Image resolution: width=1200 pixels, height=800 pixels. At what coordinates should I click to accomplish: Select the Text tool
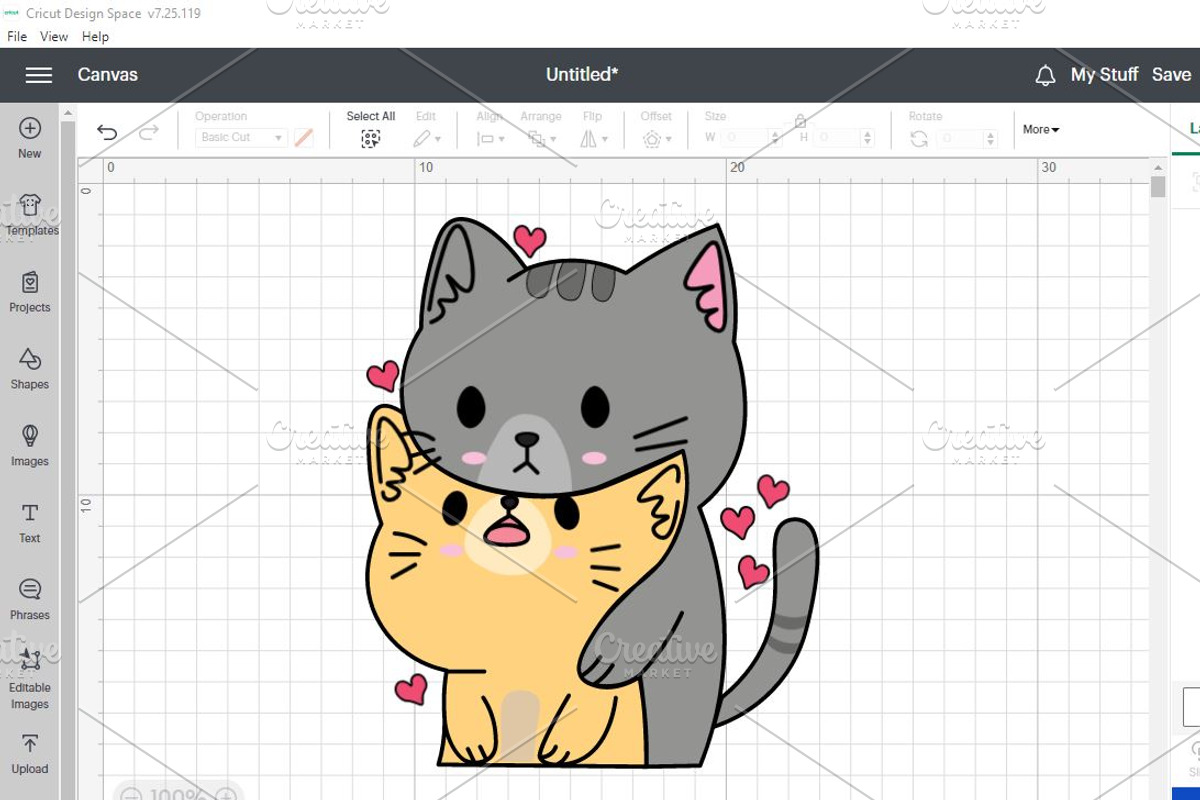[30, 523]
